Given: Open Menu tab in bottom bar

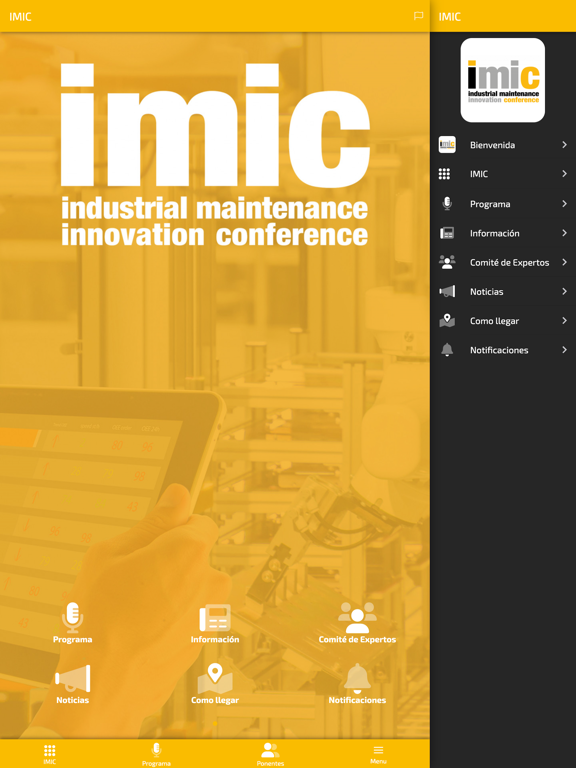Looking at the screenshot, I should [378, 754].
